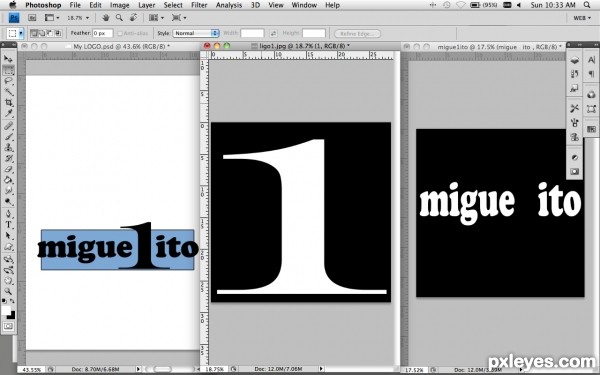Click the Photoshop application menu
The width and height of the screenshot is (600, 375).
[43, 5]
